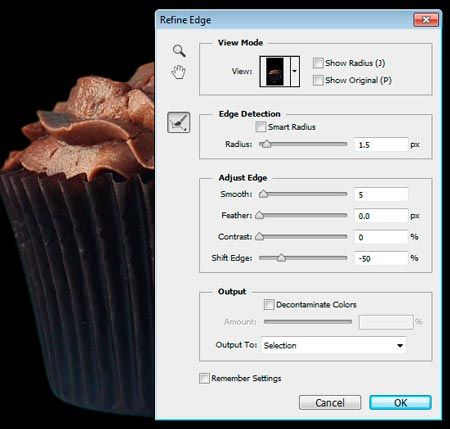The image size is (450, 429).
Task: Activate the Refine Radius brush tool
Action: pyautogui.click(x=179, y=122)
